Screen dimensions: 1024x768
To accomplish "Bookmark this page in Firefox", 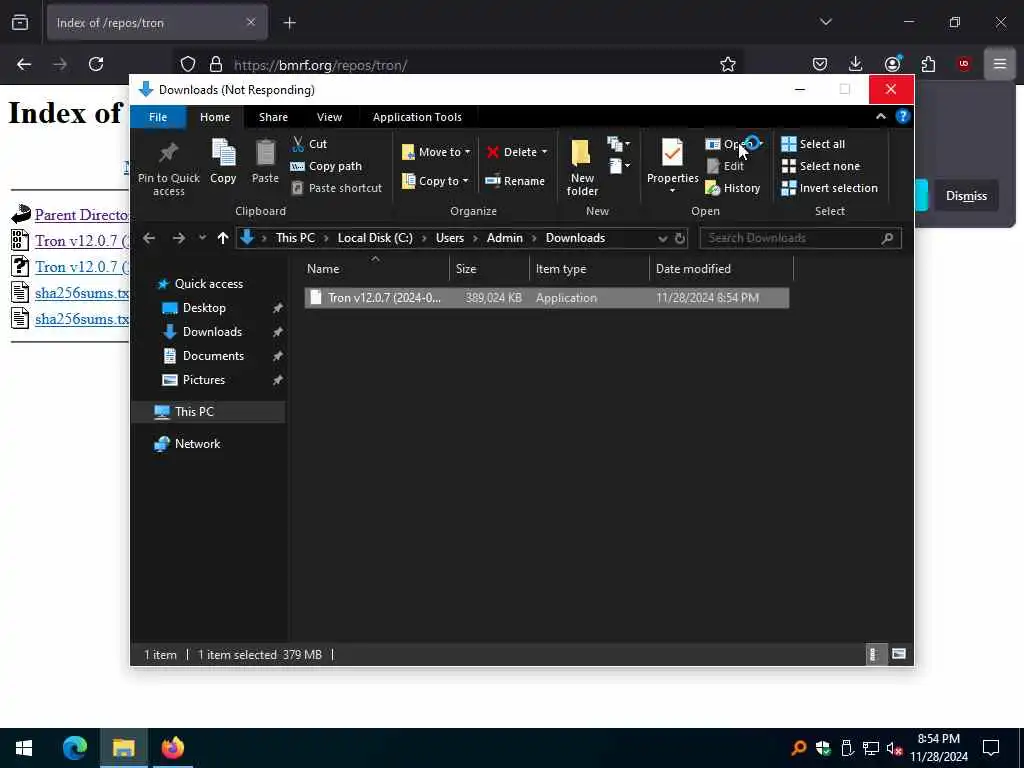I will tap(728, 64).
